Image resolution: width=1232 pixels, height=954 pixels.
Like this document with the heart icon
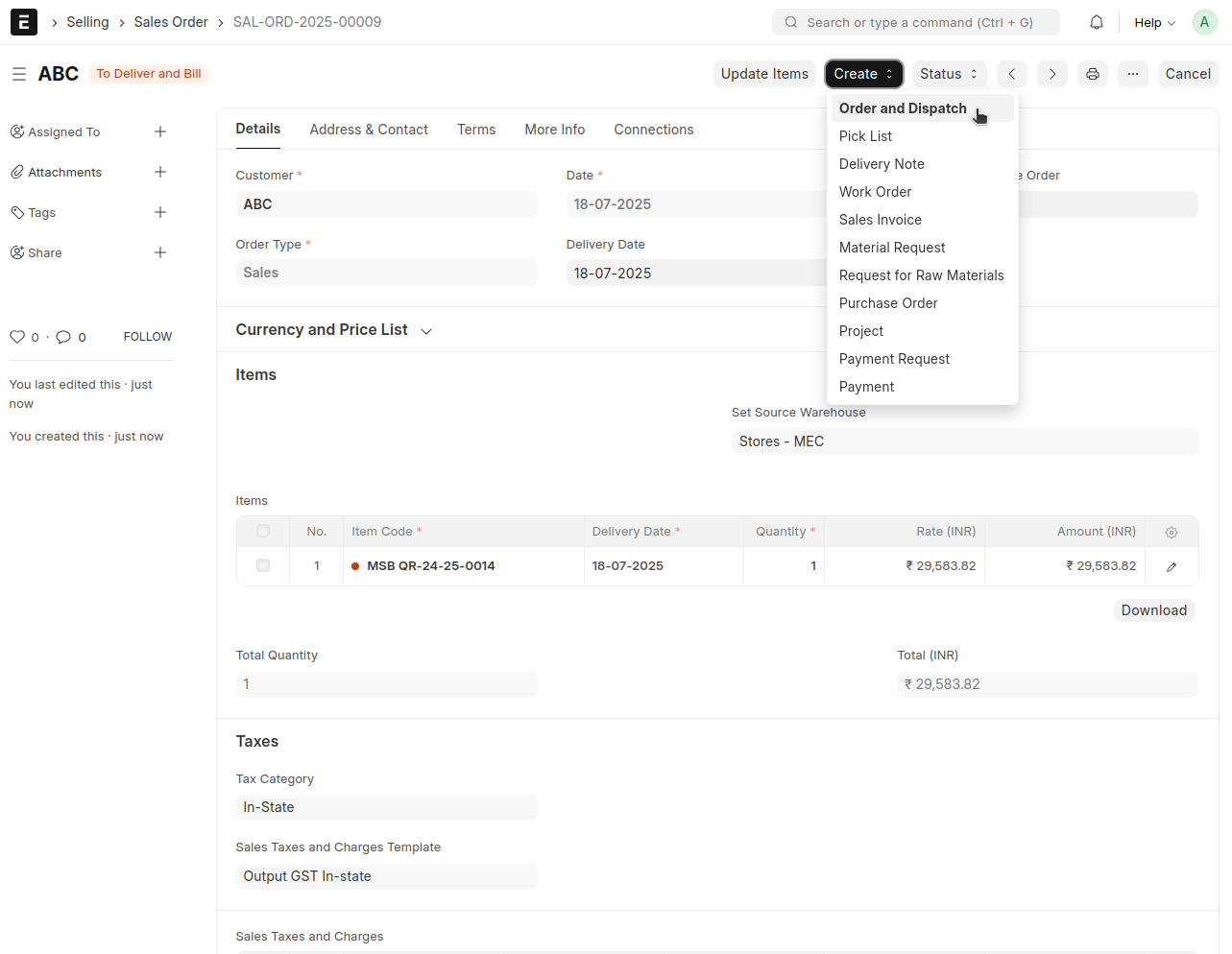point(17,337)
